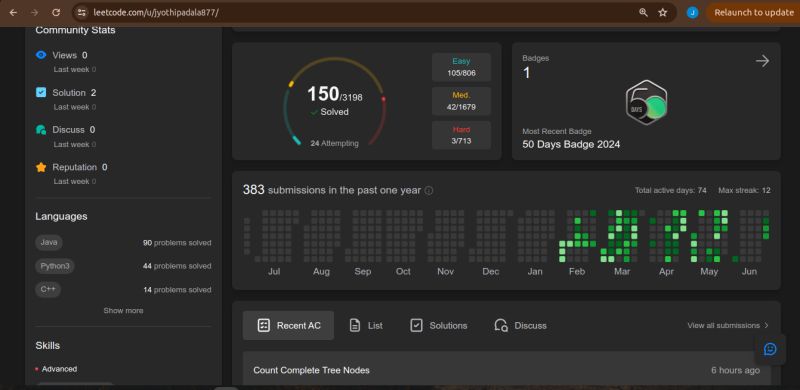Image resolution: width=800 pixels, height=390 pixels.
Task: Click the 50 Days Badge hexagon
Action: [x=646, y=102]
